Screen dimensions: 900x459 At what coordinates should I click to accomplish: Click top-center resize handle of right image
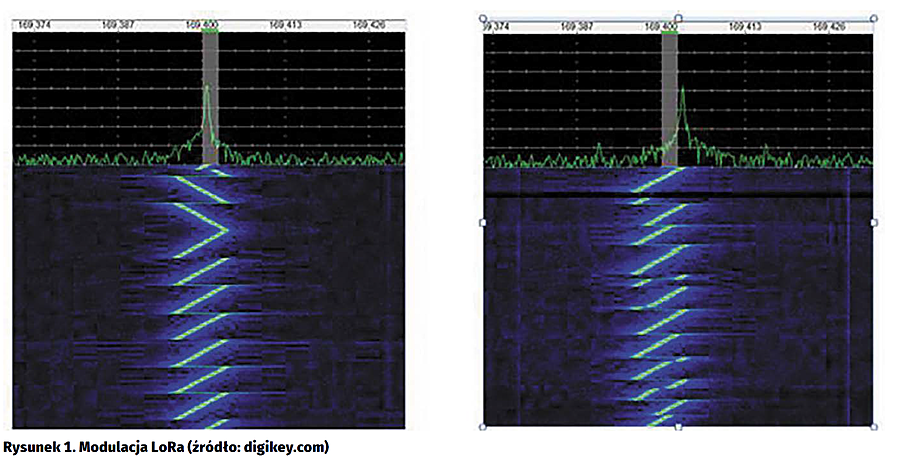tap(679, 18)
